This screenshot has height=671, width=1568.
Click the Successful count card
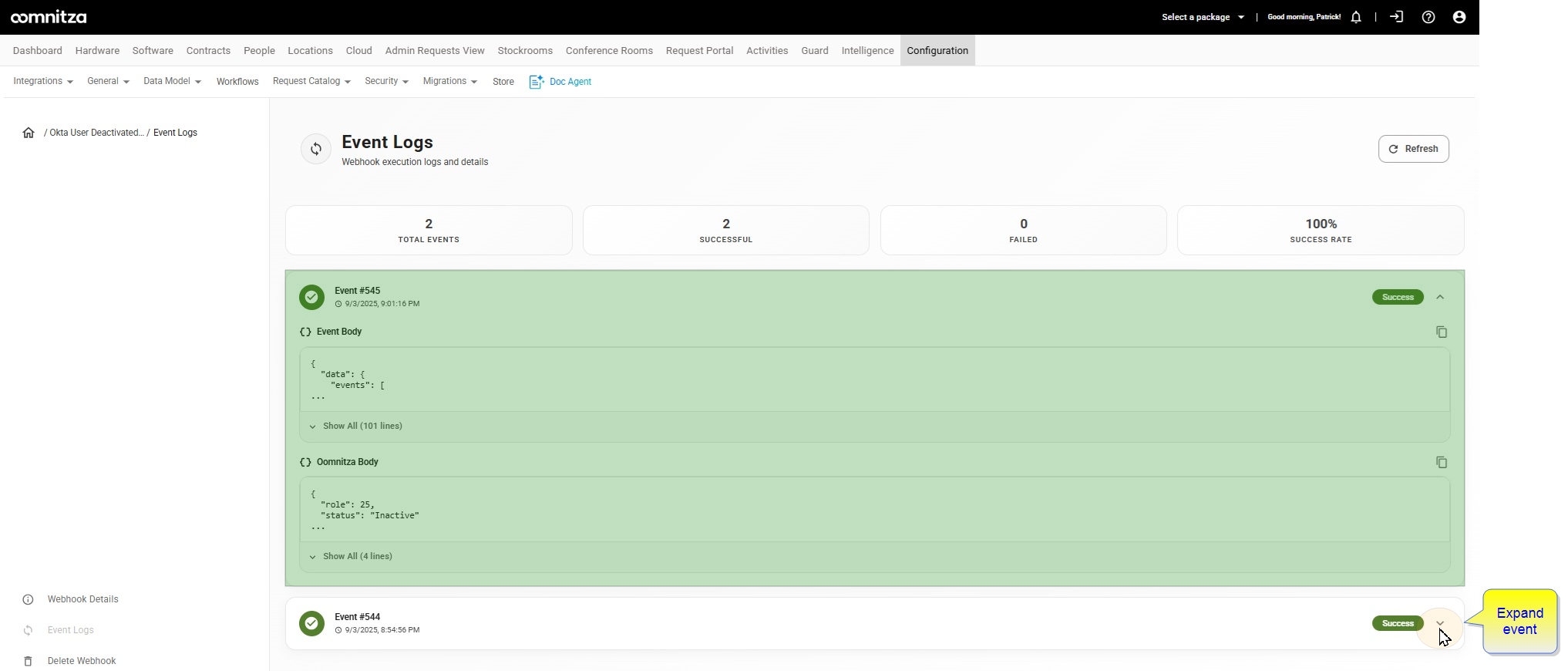click(x=726, y=230)
